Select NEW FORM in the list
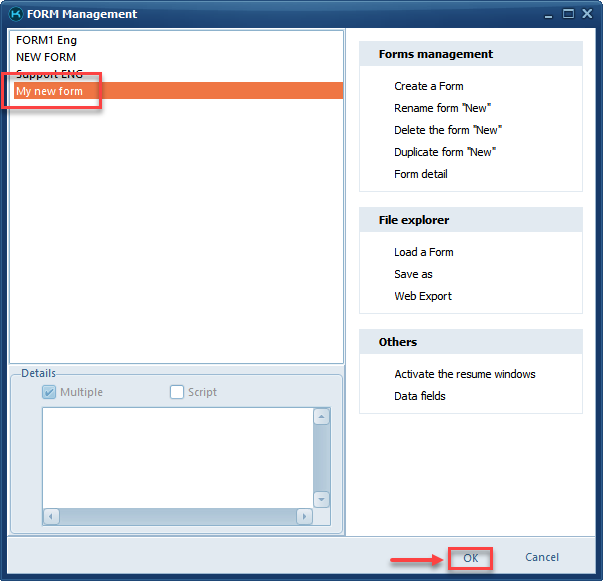Image resolution: width=603 pixels, height=581 pixels. pyautogui.click(x=46, y=57)
